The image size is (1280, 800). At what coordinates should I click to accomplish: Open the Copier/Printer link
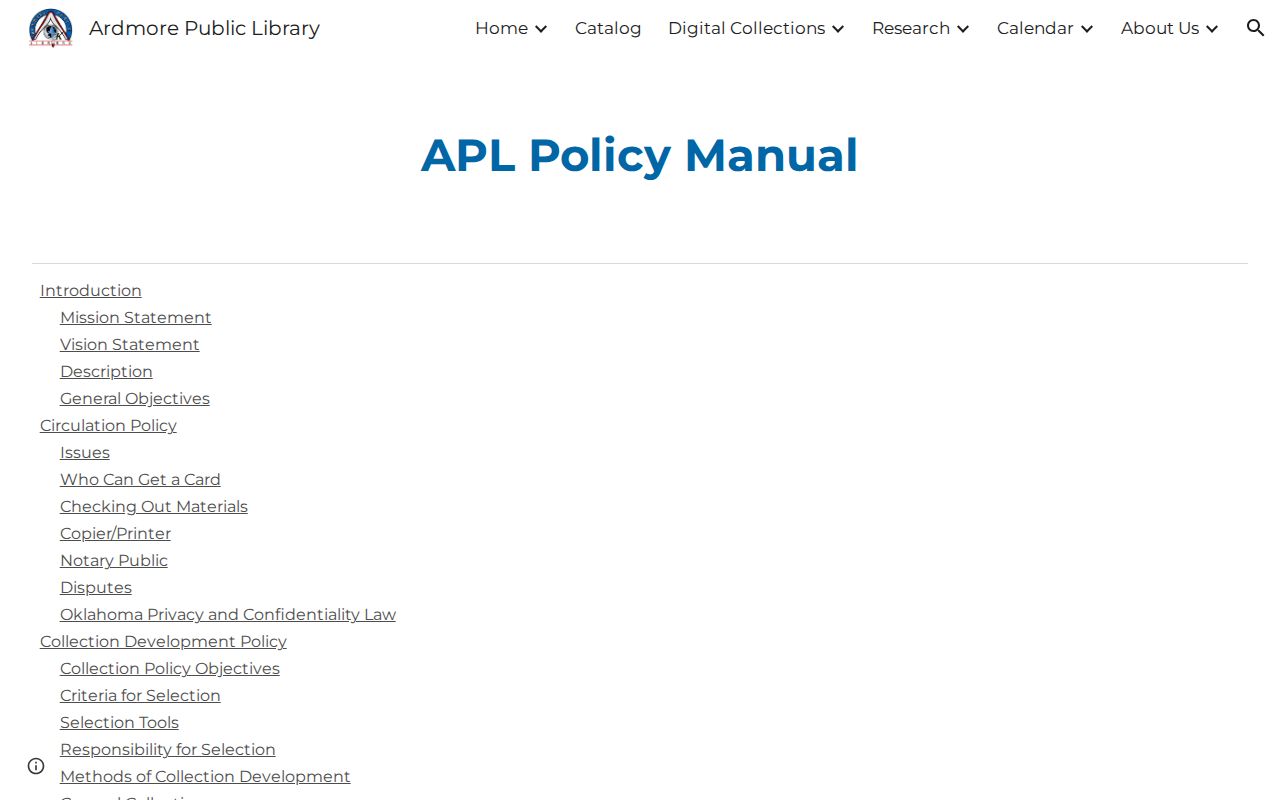pos(115,533)
